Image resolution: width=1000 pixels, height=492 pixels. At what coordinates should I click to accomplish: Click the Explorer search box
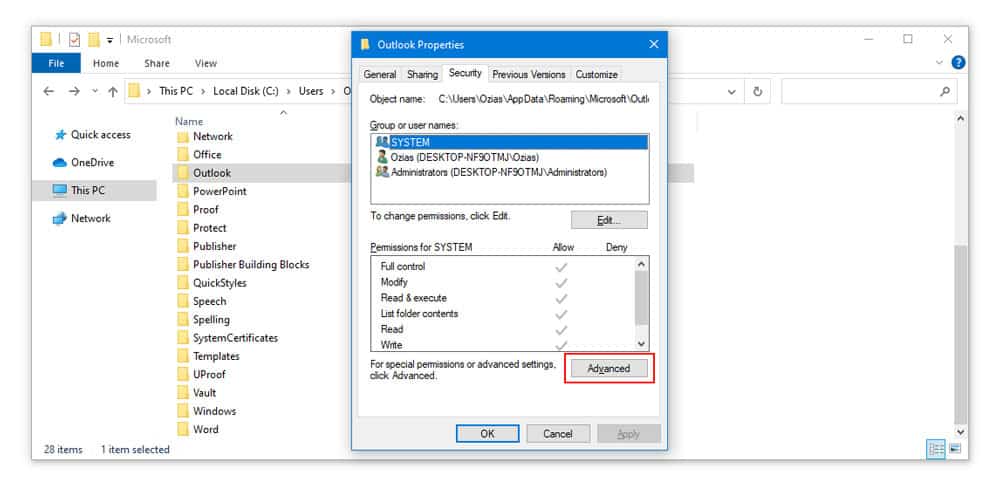(x=869, y=91)
